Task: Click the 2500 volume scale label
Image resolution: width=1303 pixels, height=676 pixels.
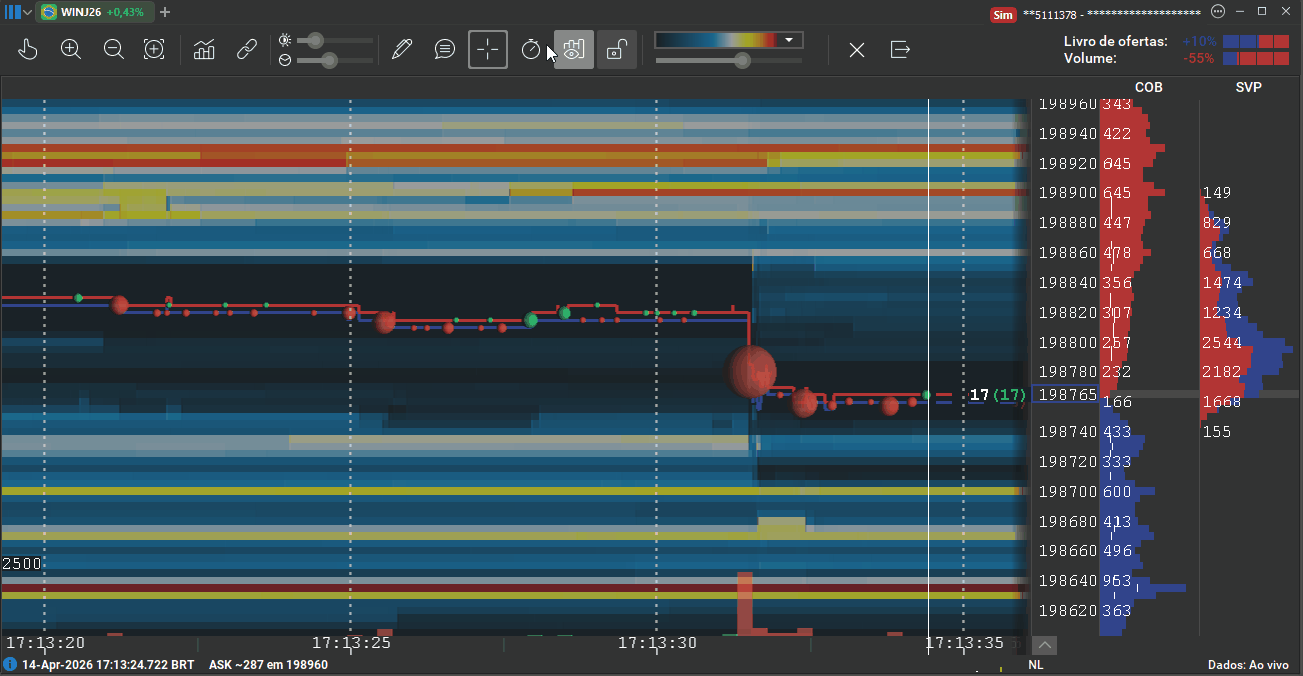Action: point(22,564)
